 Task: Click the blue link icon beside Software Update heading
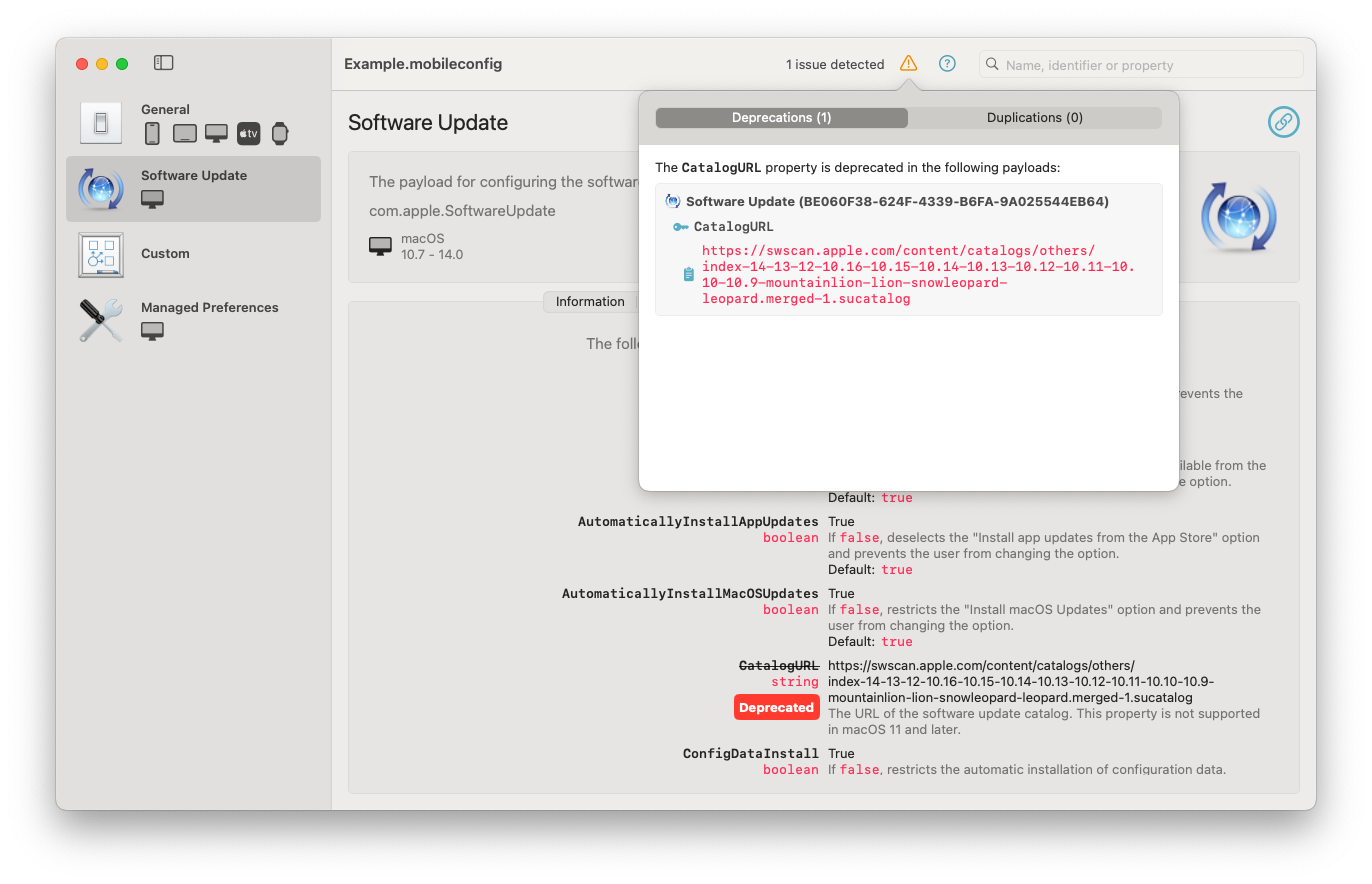1283,122
